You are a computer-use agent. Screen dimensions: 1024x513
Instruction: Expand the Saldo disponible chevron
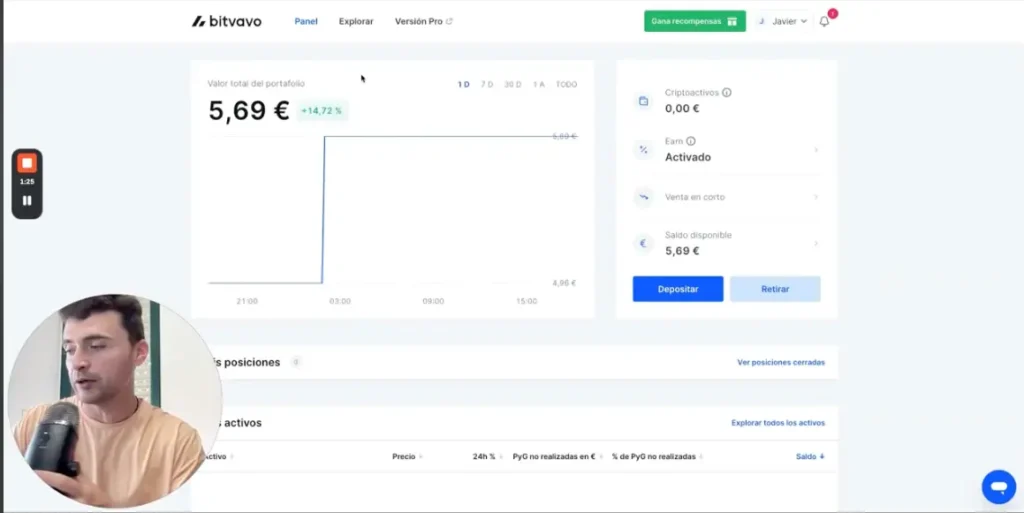tap(816, 243)
